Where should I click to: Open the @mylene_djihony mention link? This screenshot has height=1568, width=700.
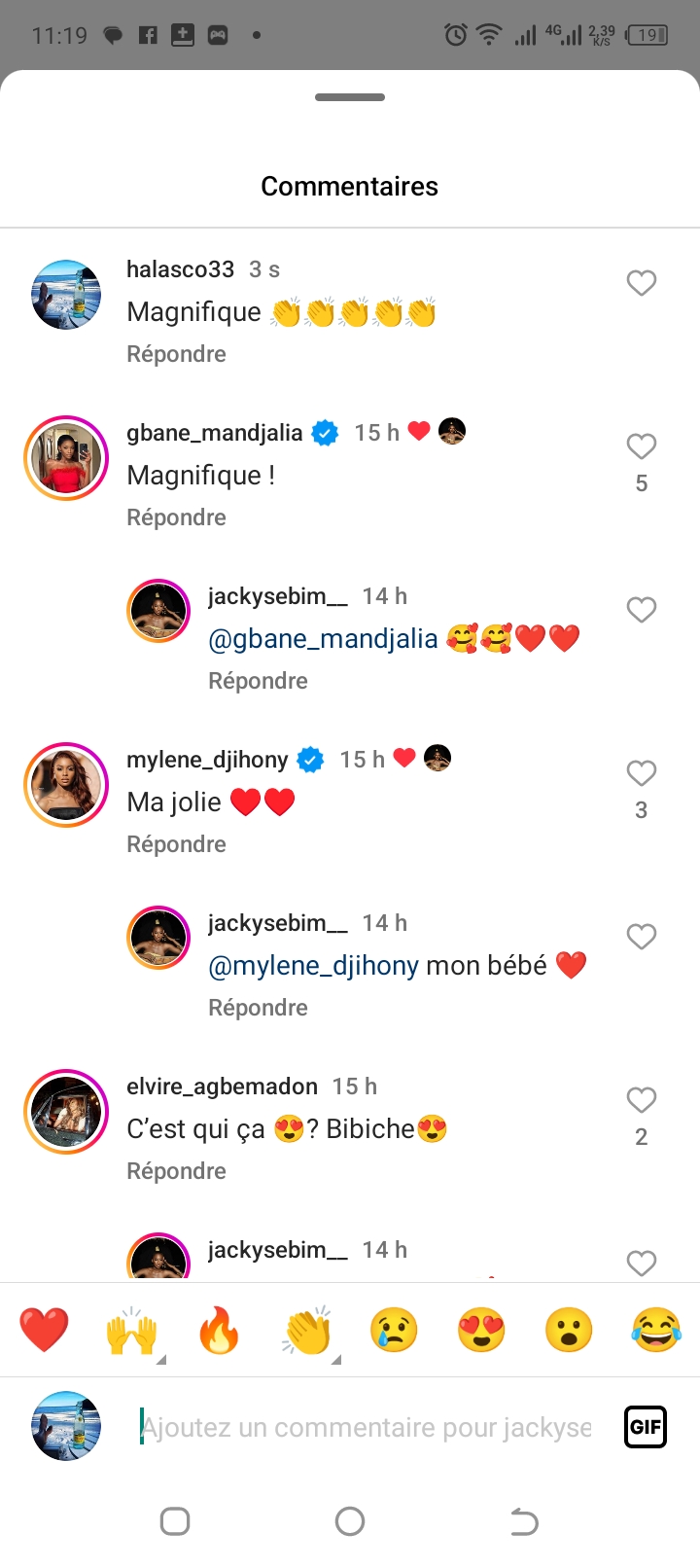click(313, 966)
